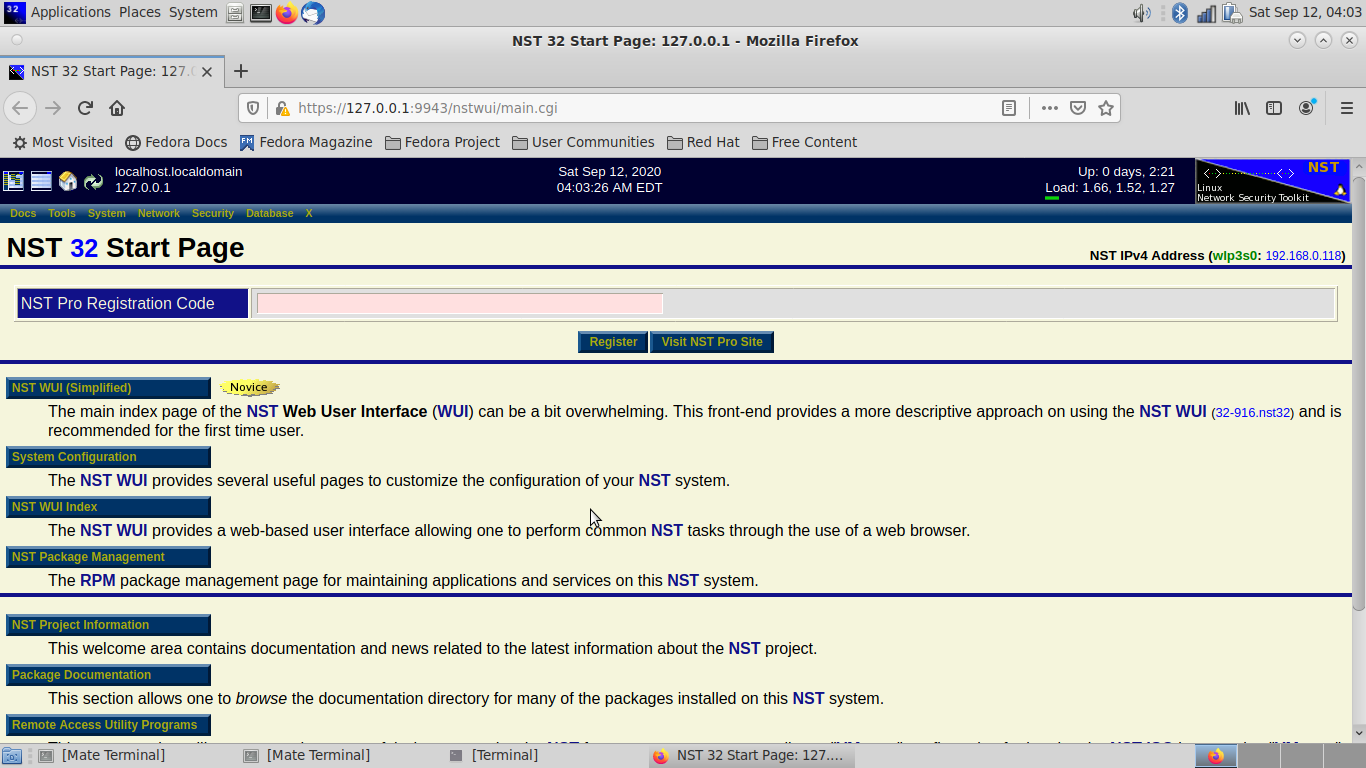This screenshot has height=768, width=1366.
Task: Open the Firefox home page
Action: (x=117, y=108)
